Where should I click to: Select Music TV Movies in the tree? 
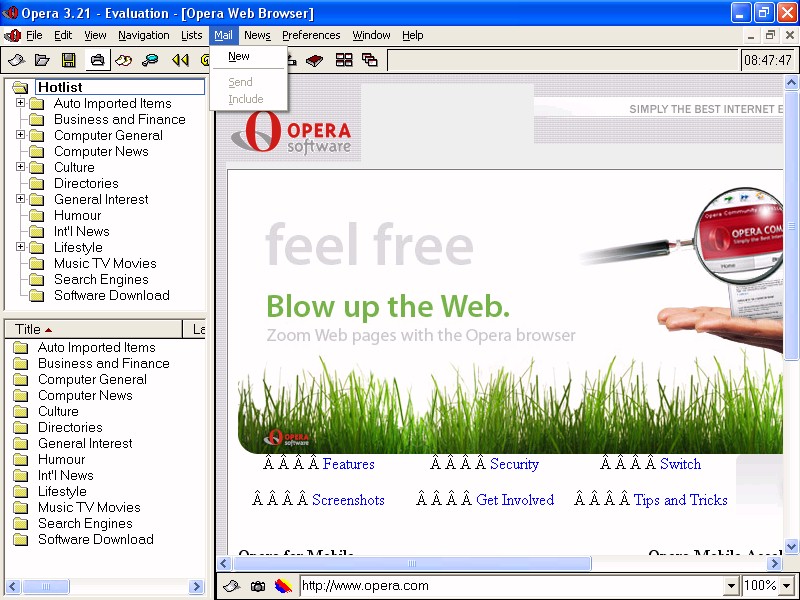tap(105, 264)
